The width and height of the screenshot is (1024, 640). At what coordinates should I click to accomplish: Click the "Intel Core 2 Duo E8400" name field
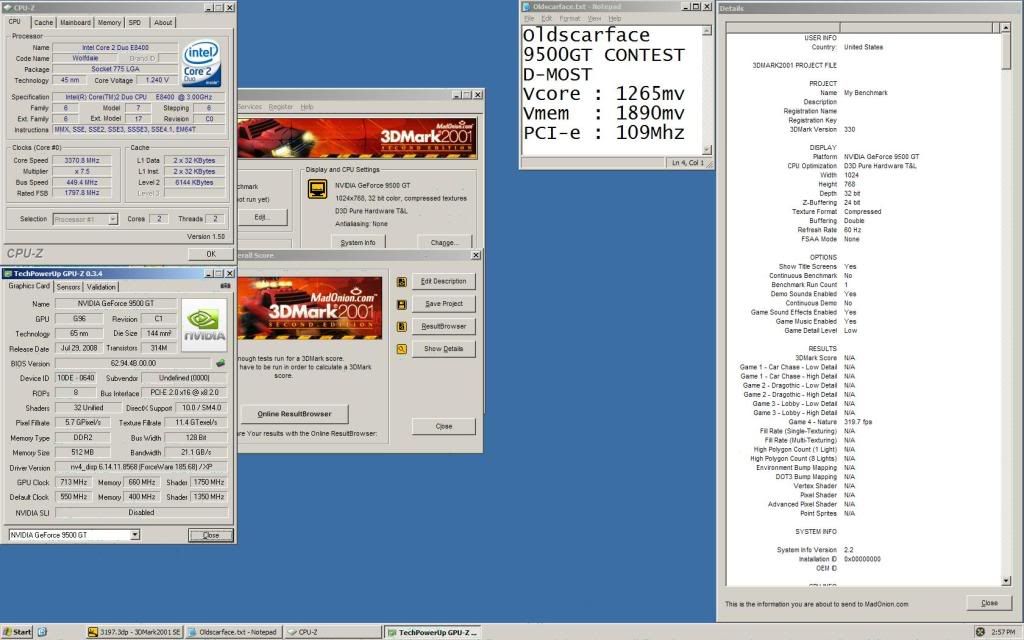(x=115, y=48)
